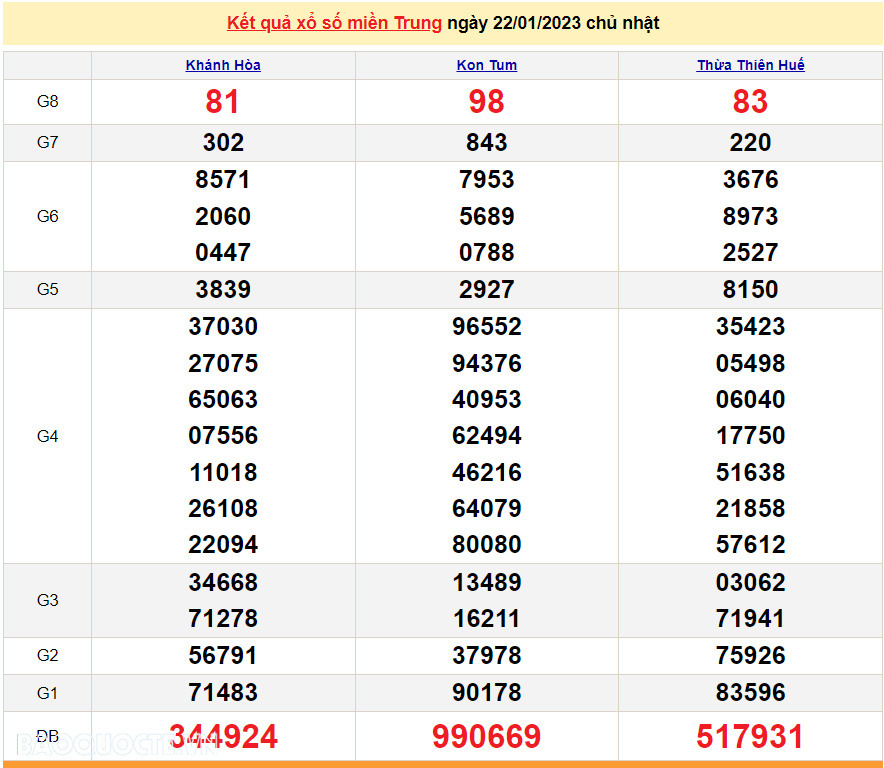Screen dimensions: 884x768
Task: Select Kon Tum G8 result 98
Action: [487, 102]
